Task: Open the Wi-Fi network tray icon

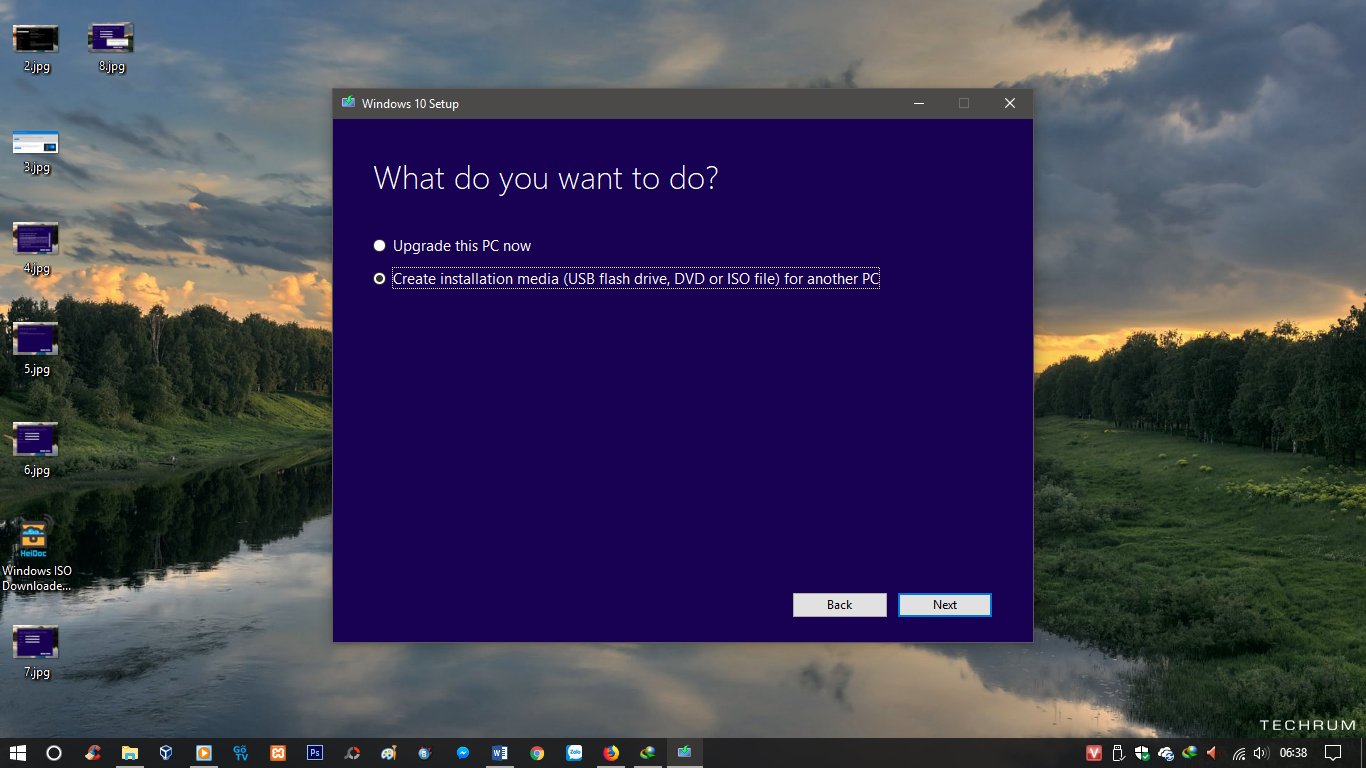Action: pos(1239,753)
